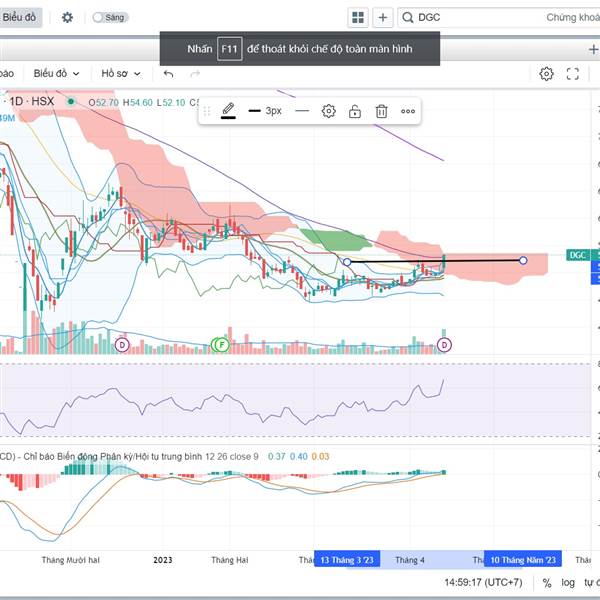This screenshot has width=600, height=600.
Task: Click the MACD histogram value 0.03
Action: tap(320, 457)
